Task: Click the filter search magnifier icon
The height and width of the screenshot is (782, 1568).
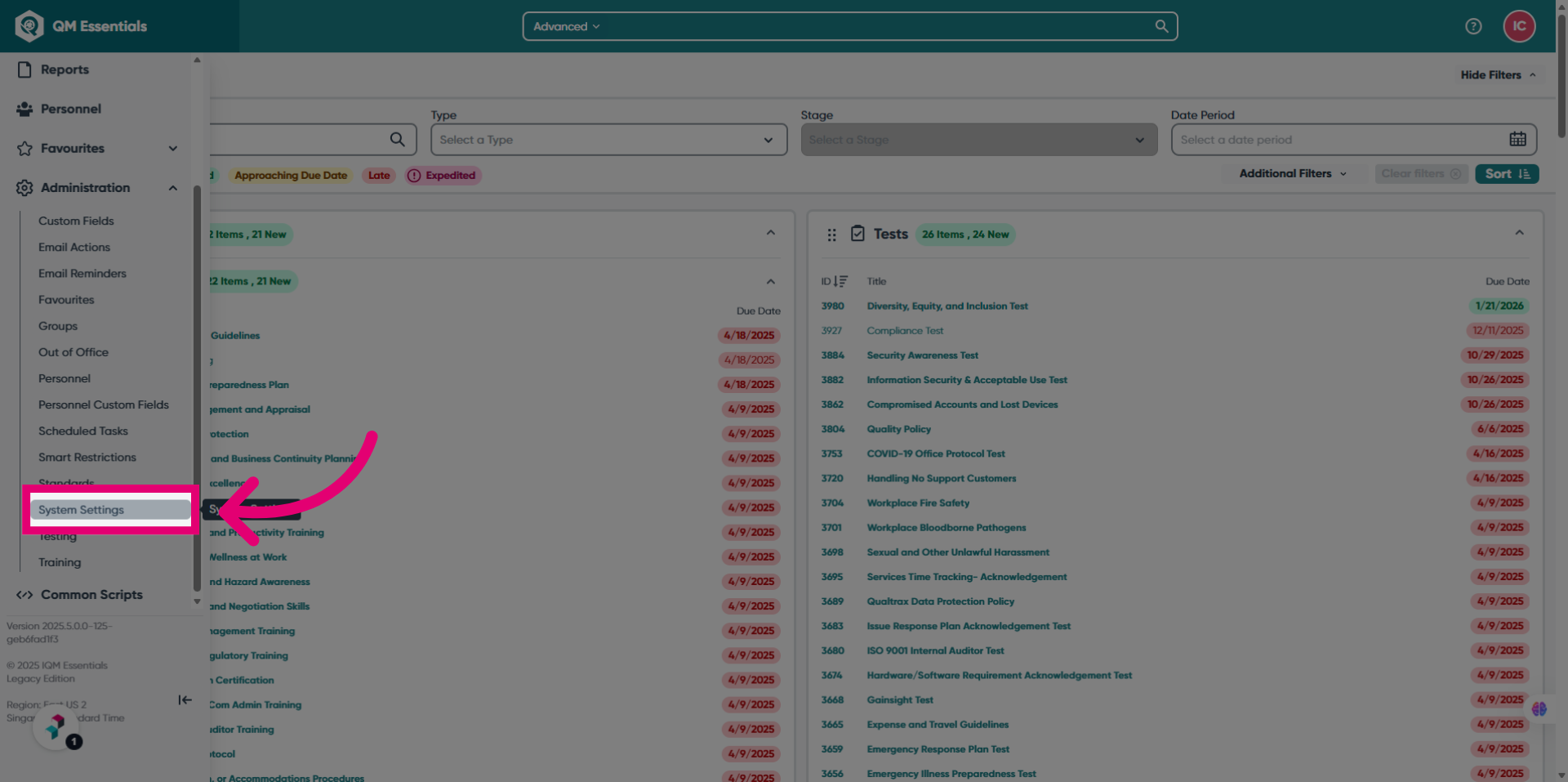Action: tap(397, 140)
